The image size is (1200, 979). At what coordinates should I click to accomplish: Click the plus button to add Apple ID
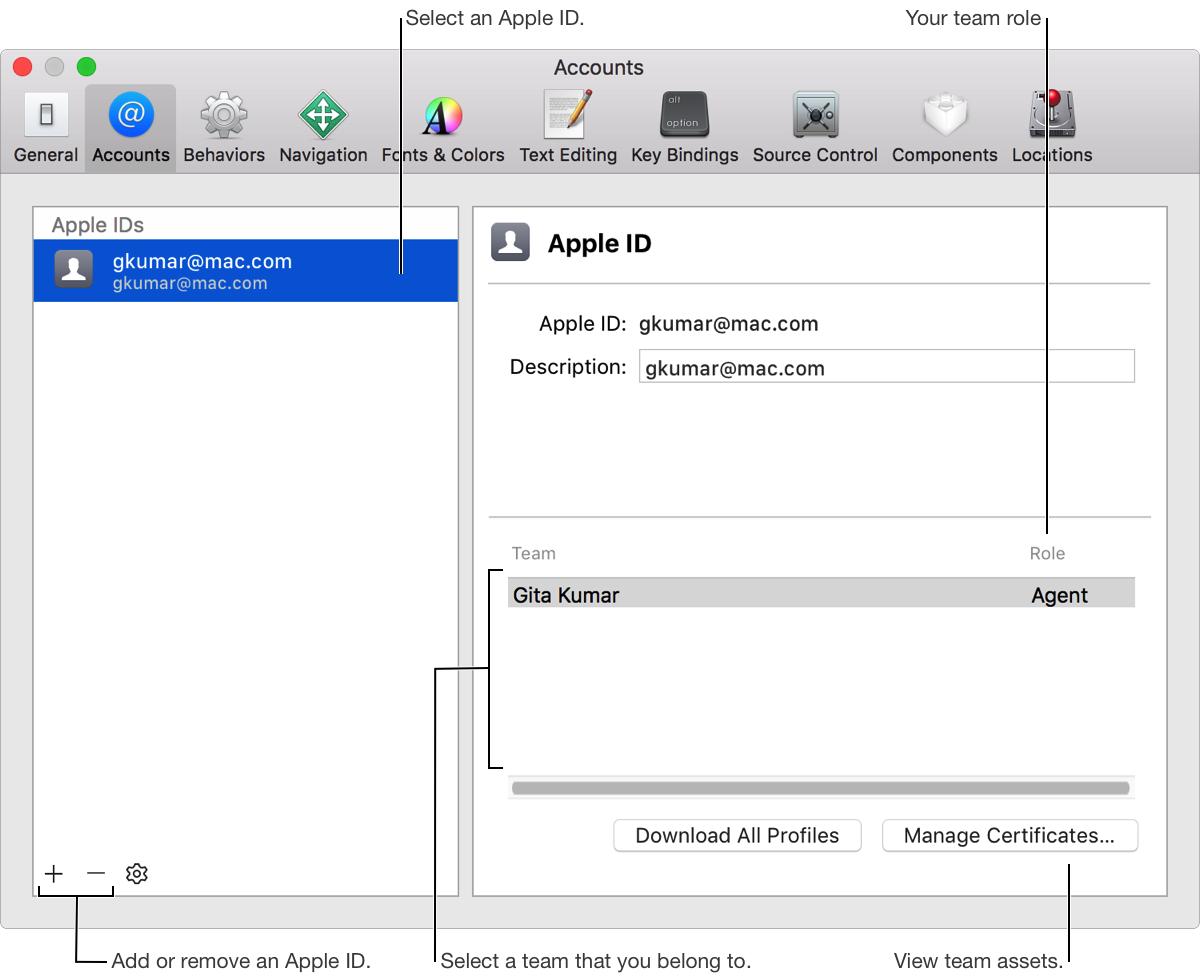pyautogui.click(x=54, y=874)
